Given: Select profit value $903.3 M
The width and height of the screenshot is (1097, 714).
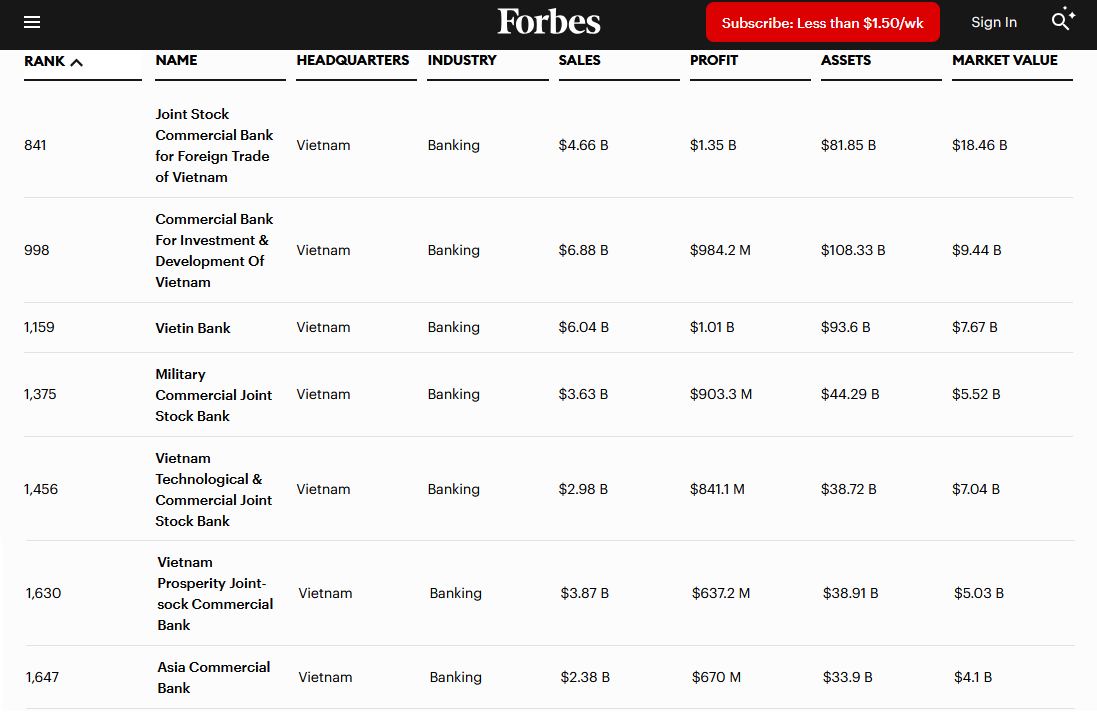Looking at the screenshot, I should 721,394.
